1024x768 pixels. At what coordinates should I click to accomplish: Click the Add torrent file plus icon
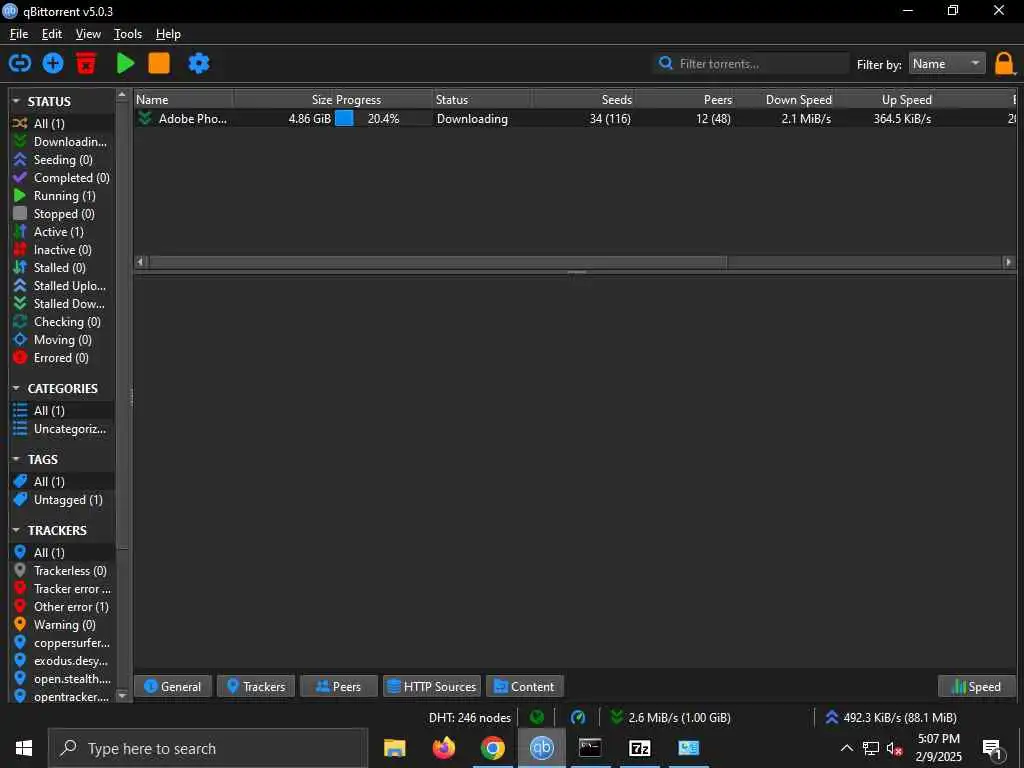53,63
